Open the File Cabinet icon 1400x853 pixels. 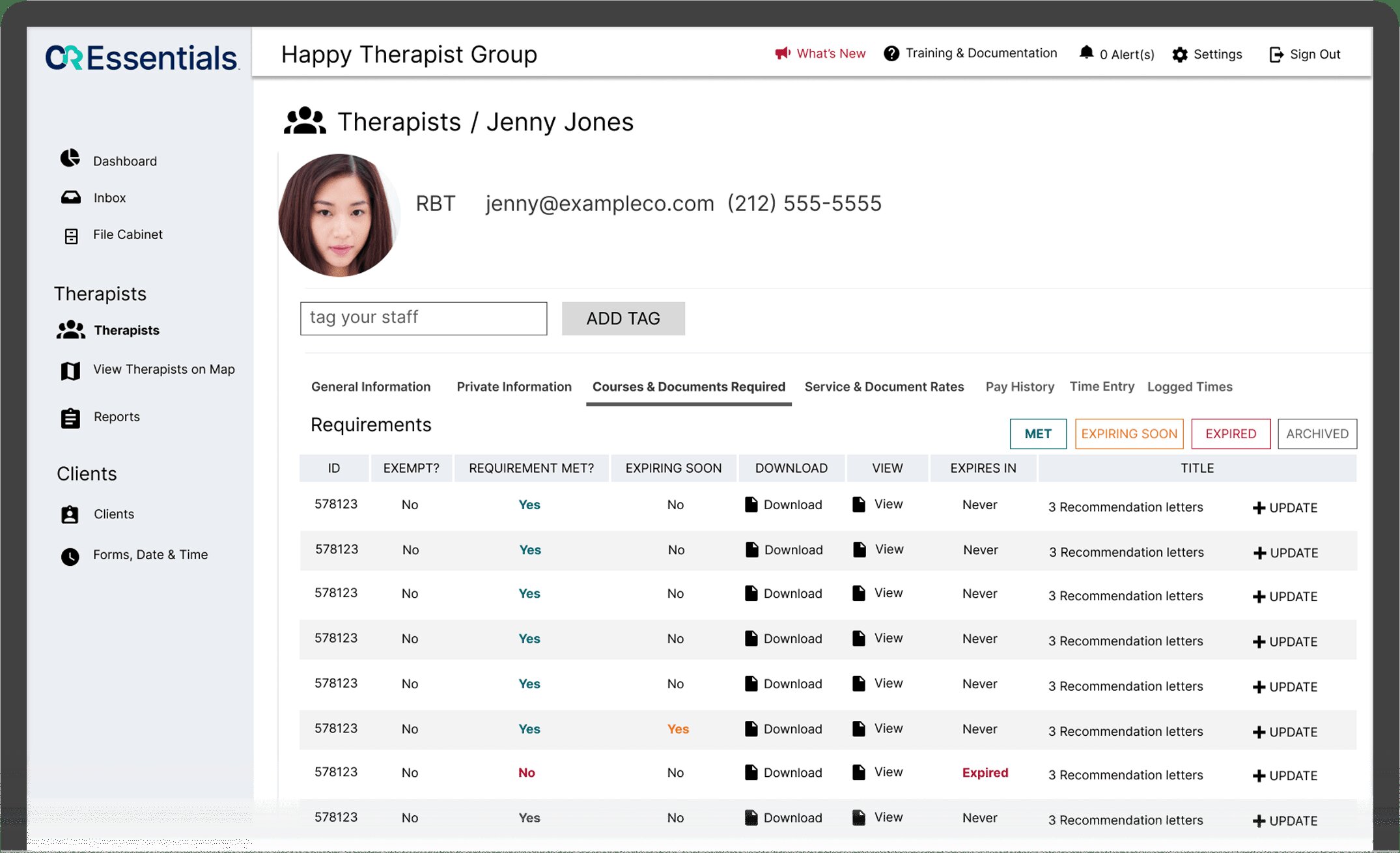(x=71, y=236)
